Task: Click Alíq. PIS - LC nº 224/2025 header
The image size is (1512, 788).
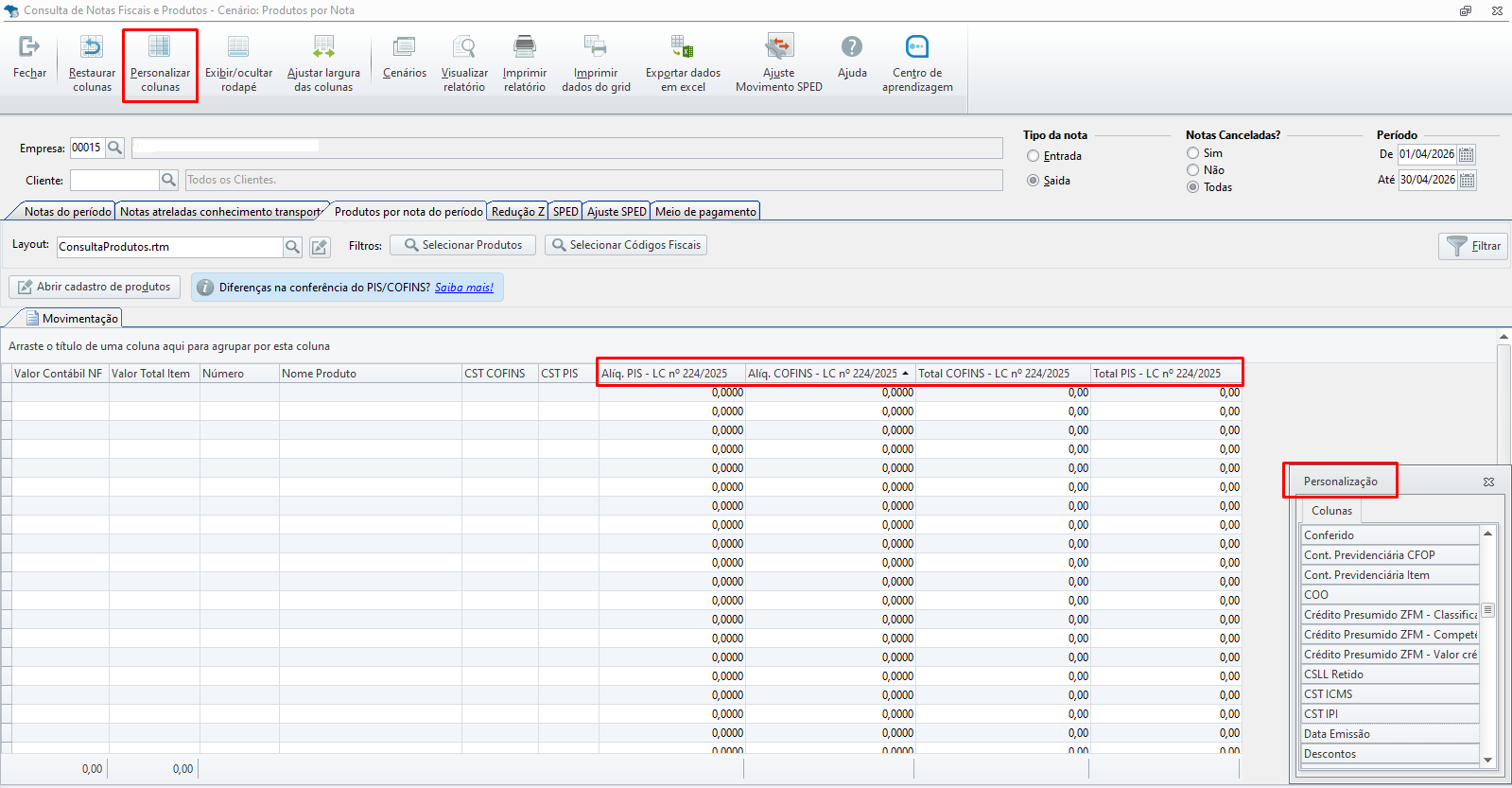Action: (672, 374)
